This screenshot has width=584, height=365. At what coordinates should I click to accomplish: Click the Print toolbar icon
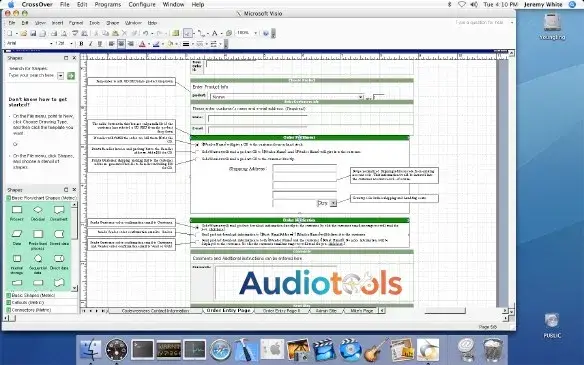coord(54,34)
